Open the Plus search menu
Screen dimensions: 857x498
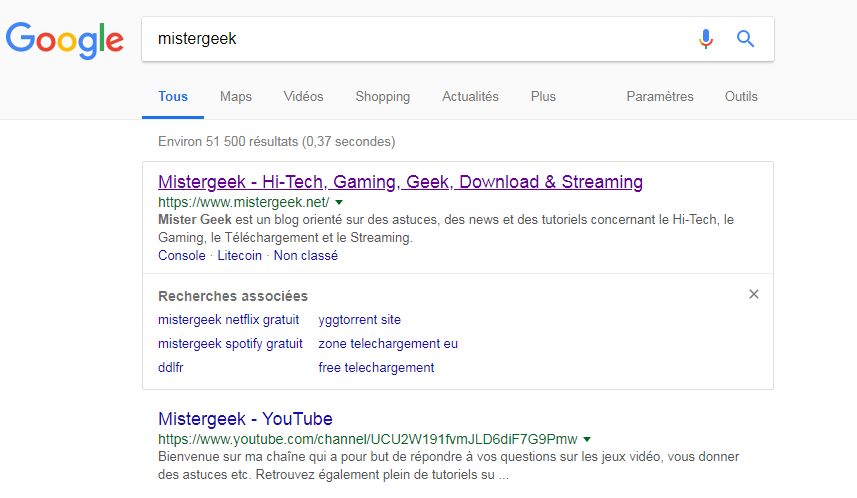[x=543, y=96]
